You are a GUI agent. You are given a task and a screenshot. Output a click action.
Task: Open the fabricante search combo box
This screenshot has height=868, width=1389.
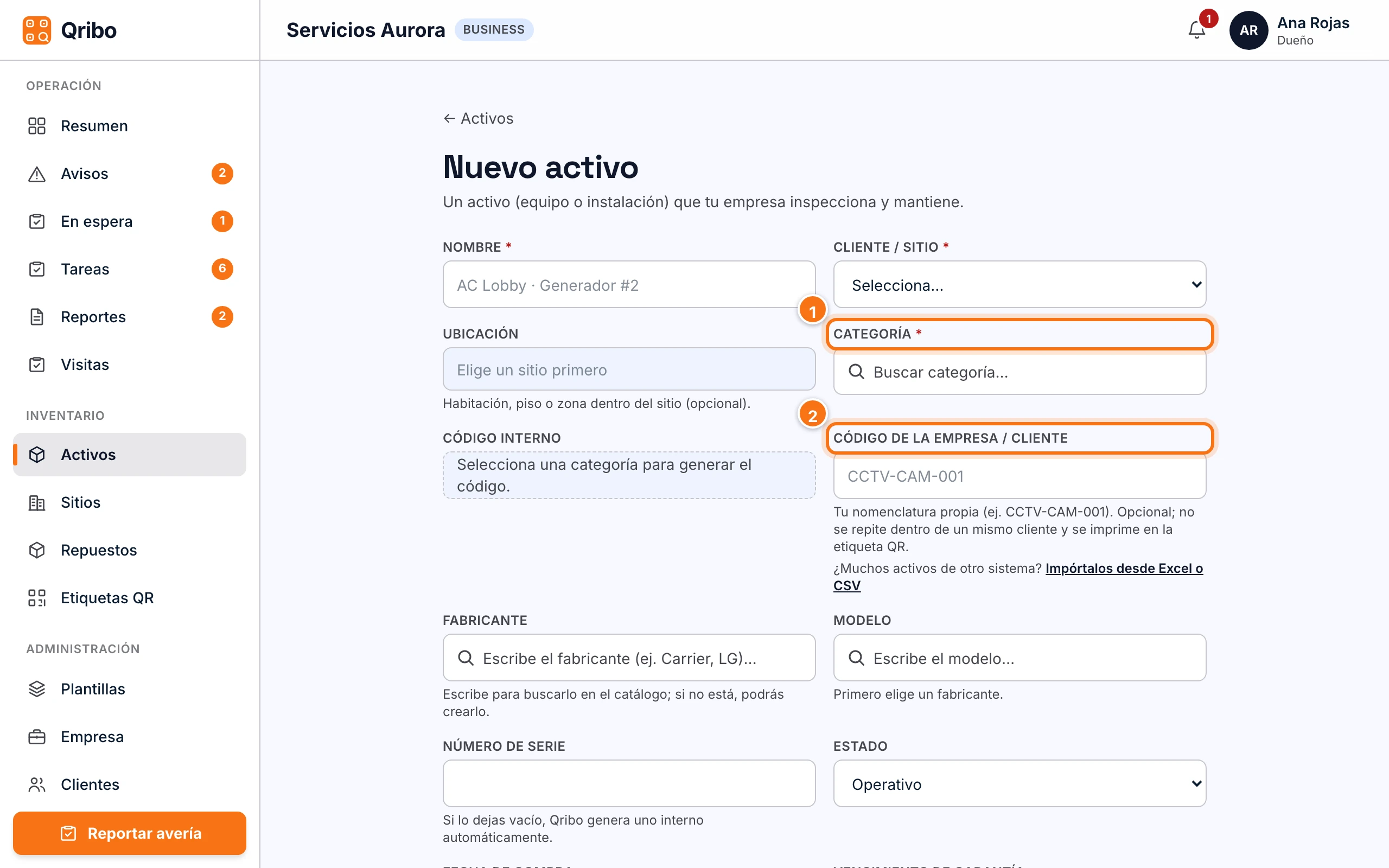point(629,658)
